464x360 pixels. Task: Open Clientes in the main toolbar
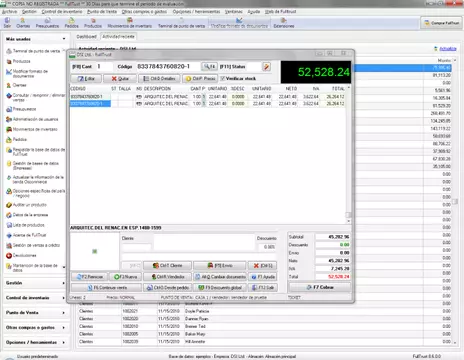tap(23, 23)
